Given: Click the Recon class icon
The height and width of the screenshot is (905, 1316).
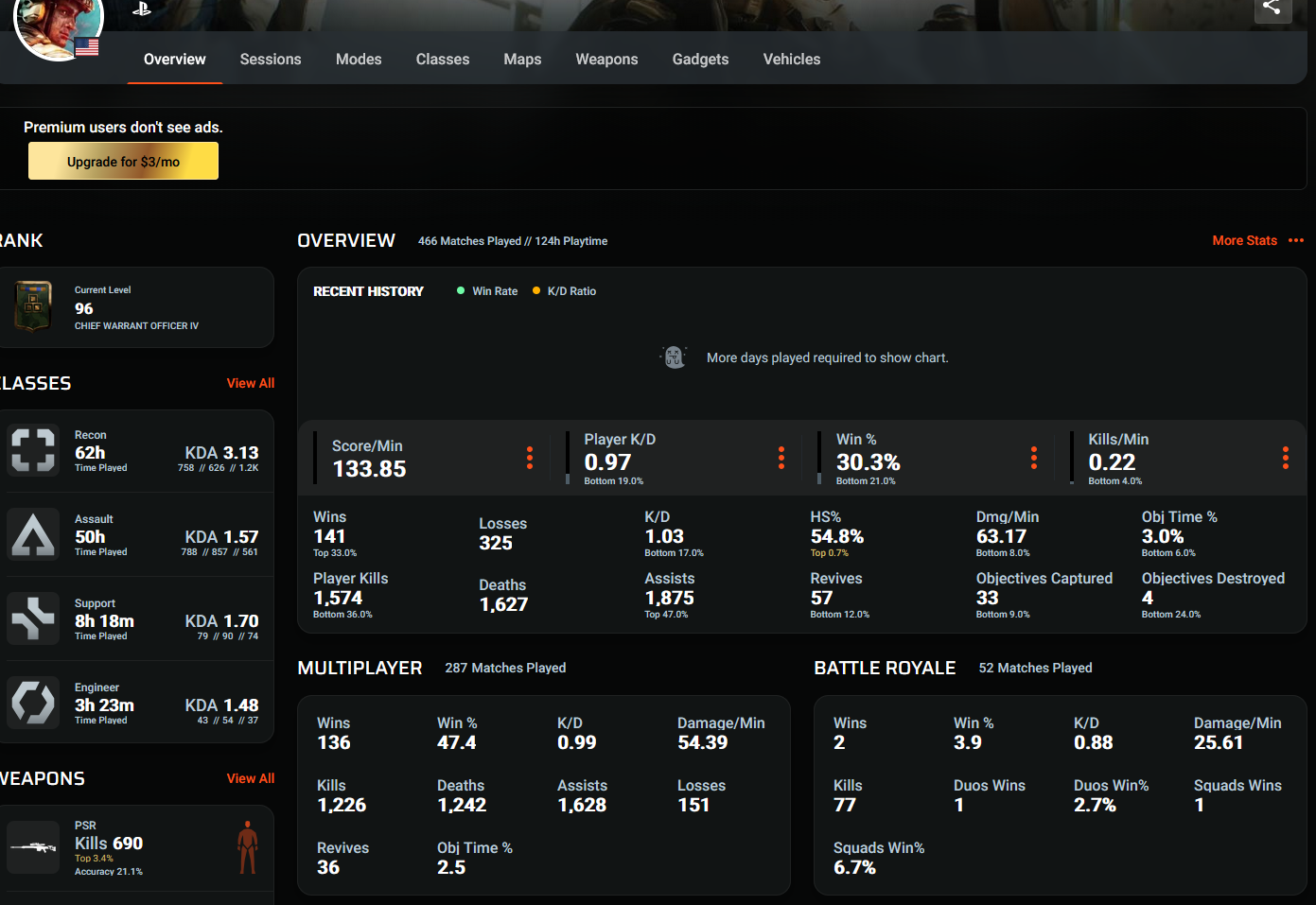Looking at the screenshot, I should coord(33,450).
